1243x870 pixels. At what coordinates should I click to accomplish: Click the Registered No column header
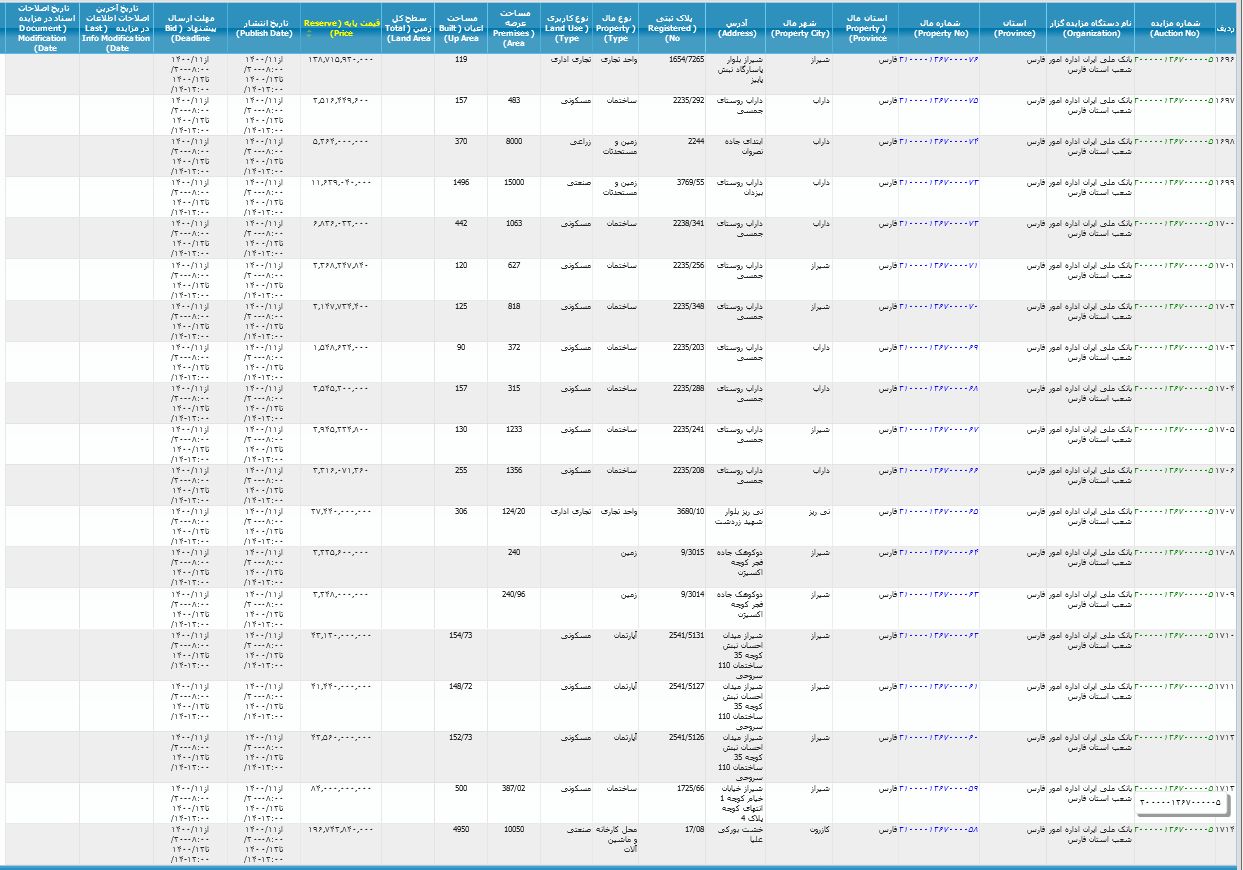[671, 27]
